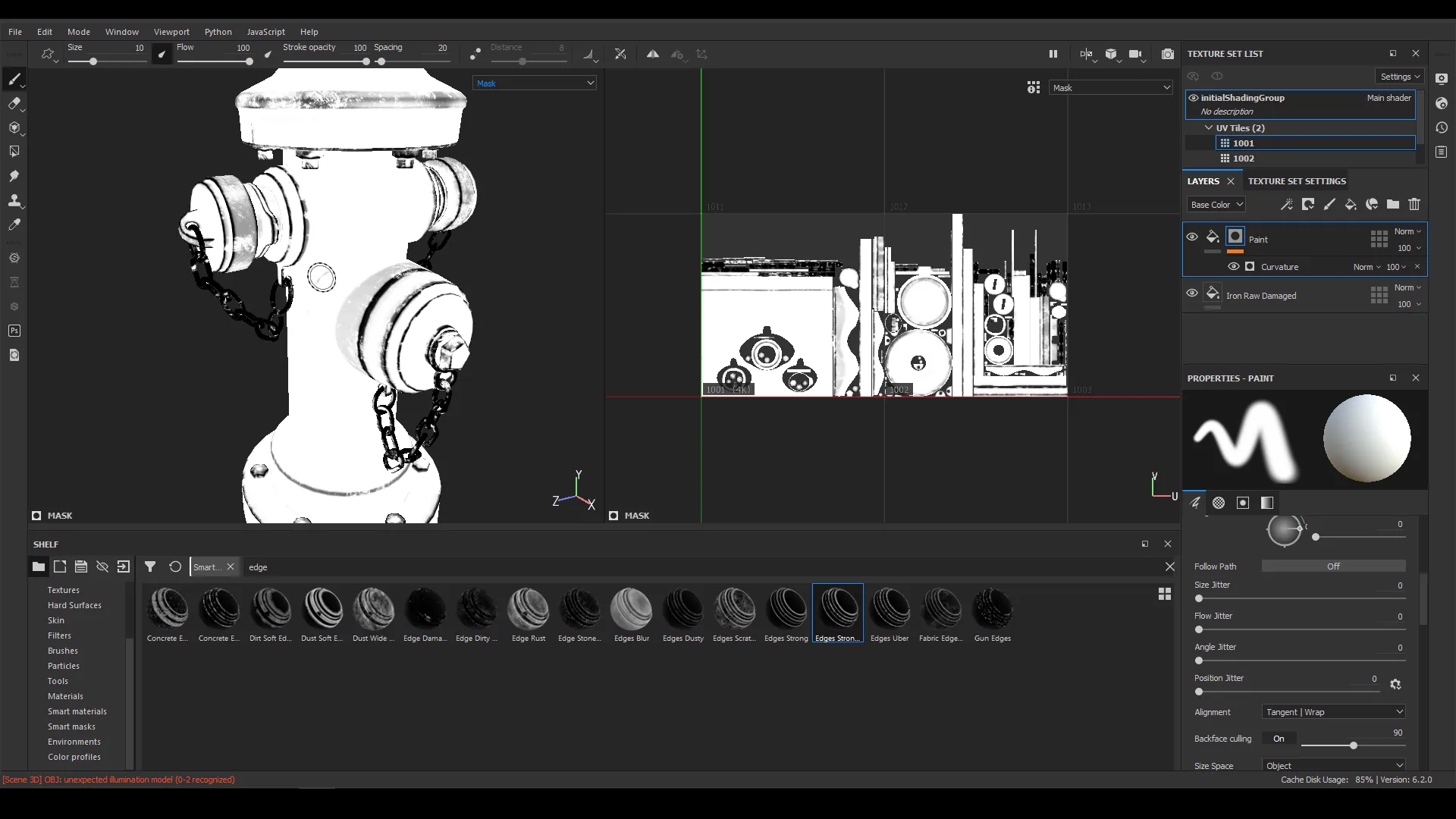
Task: Toggle visibility of the Curvature effect
Action: (1234, 266)
